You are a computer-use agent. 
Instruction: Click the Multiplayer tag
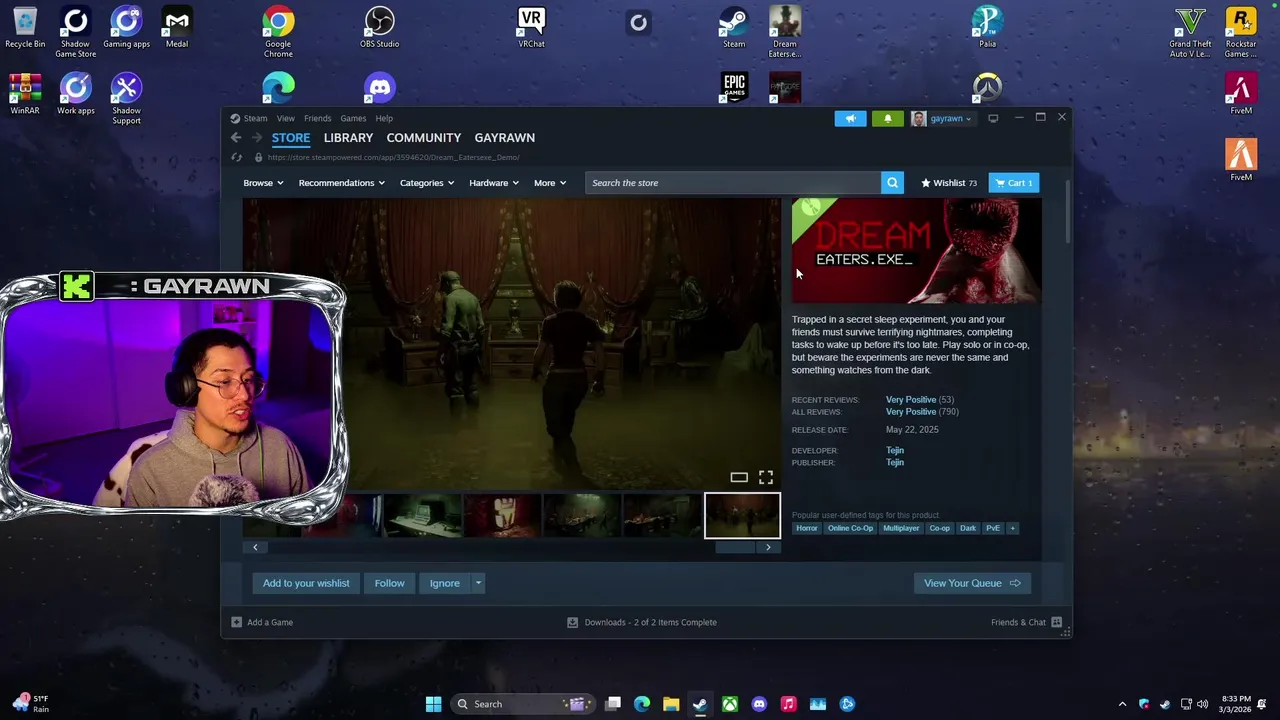coord(901,528)
